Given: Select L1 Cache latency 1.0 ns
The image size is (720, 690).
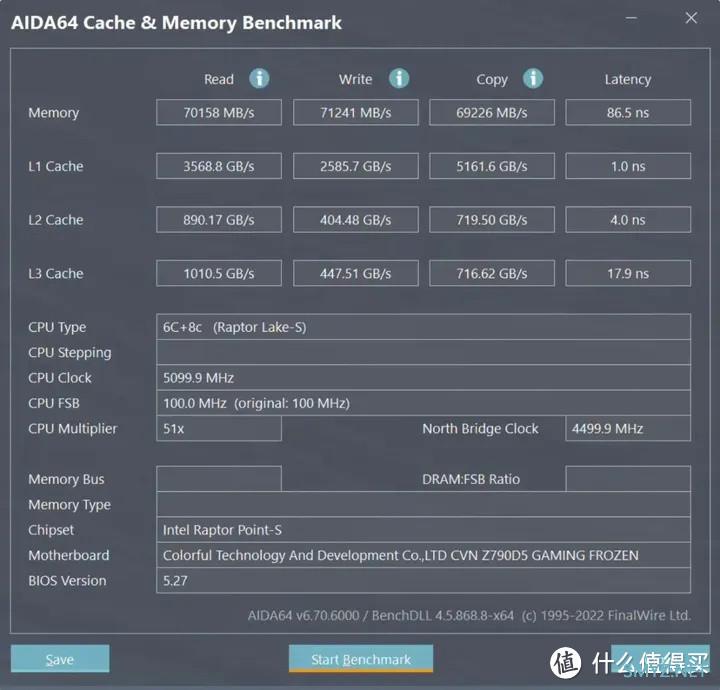Looking at the screenshot, I should coord(628,166).
